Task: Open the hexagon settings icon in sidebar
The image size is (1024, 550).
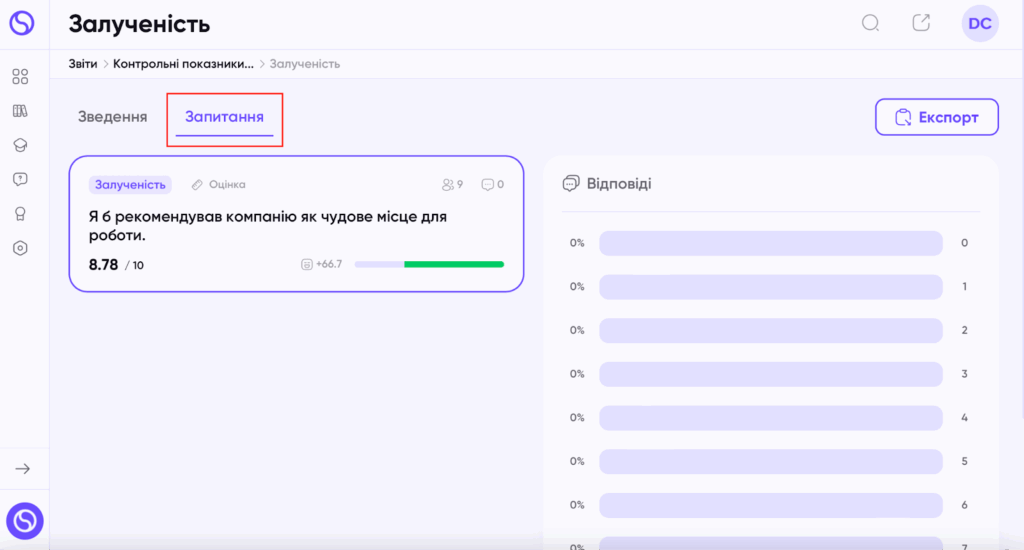Action: point(20,248)
